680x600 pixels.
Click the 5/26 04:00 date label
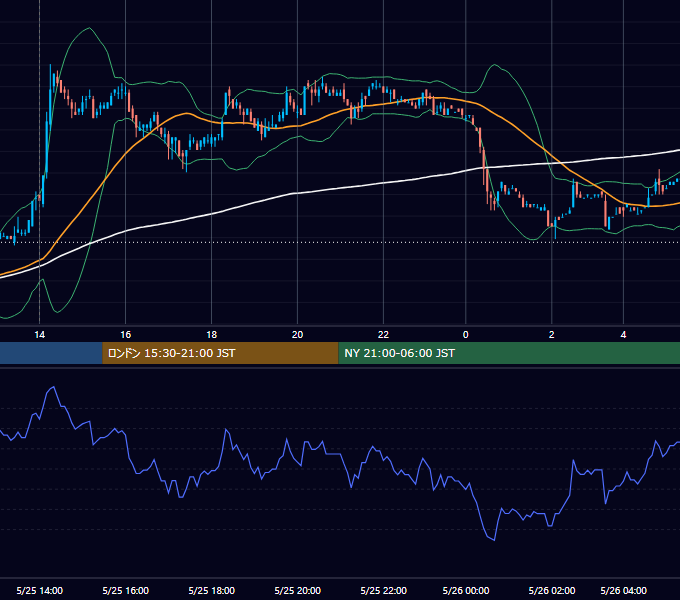(623, 590)
